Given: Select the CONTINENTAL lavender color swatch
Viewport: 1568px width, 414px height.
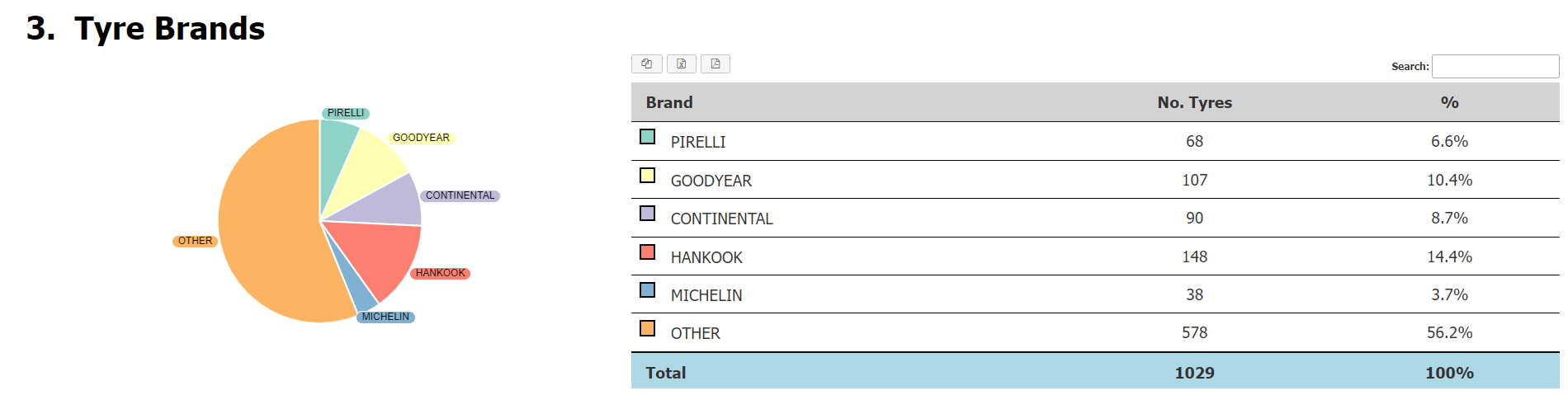Looking at the screenshot, I should (648, 213).
